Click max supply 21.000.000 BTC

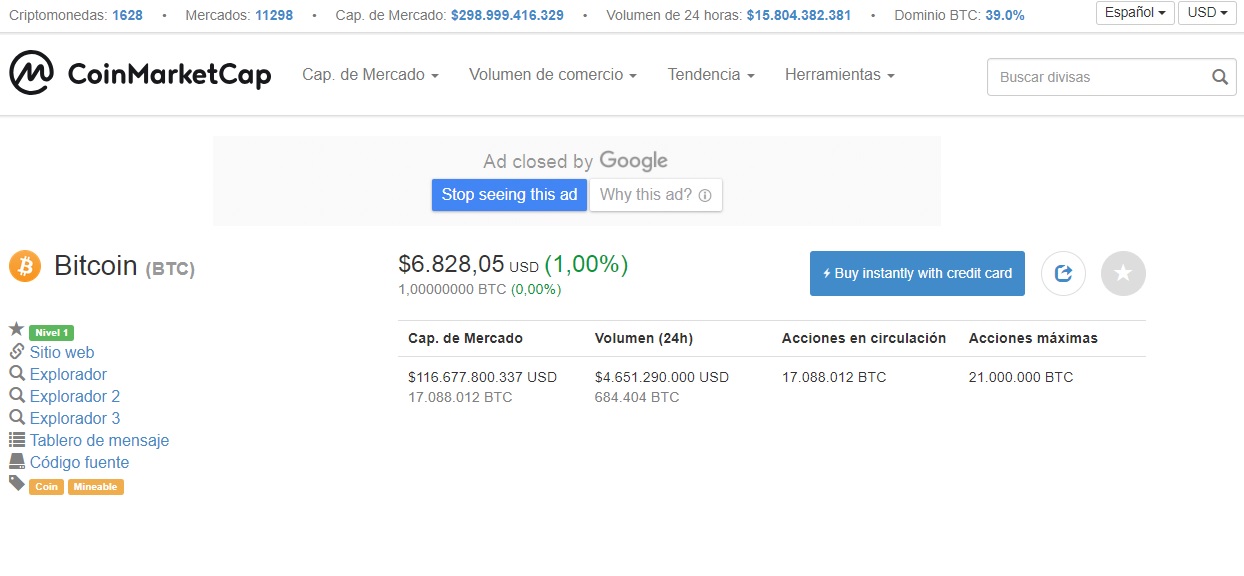coord(1021,377)
